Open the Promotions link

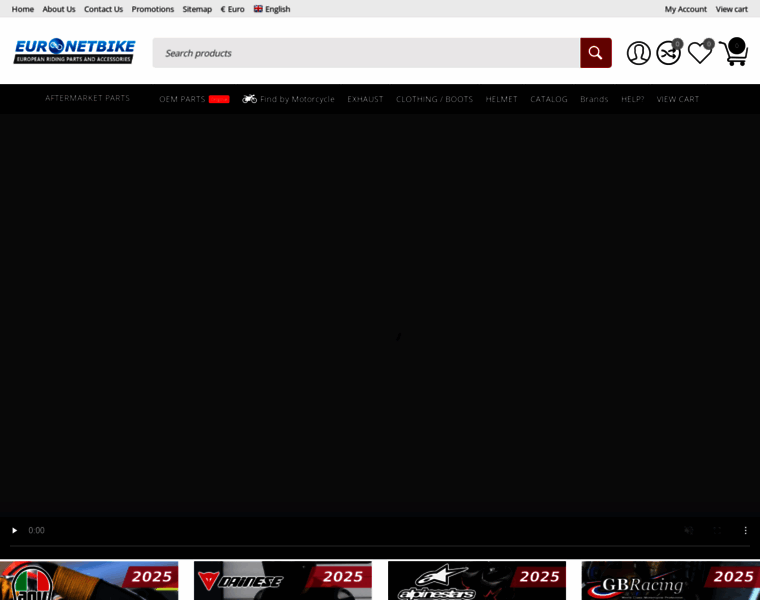tap(153, 9)
